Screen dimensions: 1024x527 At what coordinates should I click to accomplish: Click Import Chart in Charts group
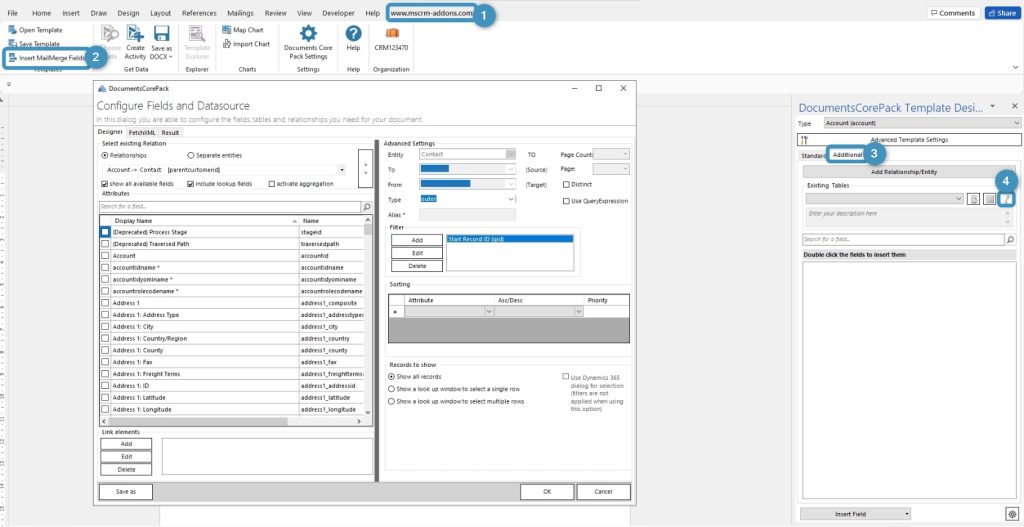tap(246, 44)
